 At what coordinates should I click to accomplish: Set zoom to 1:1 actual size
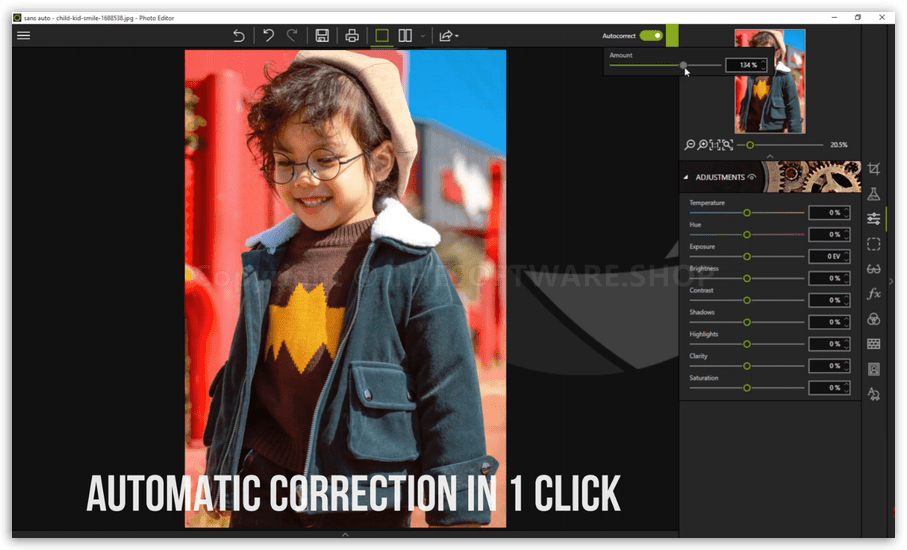(x=715, y=145)
